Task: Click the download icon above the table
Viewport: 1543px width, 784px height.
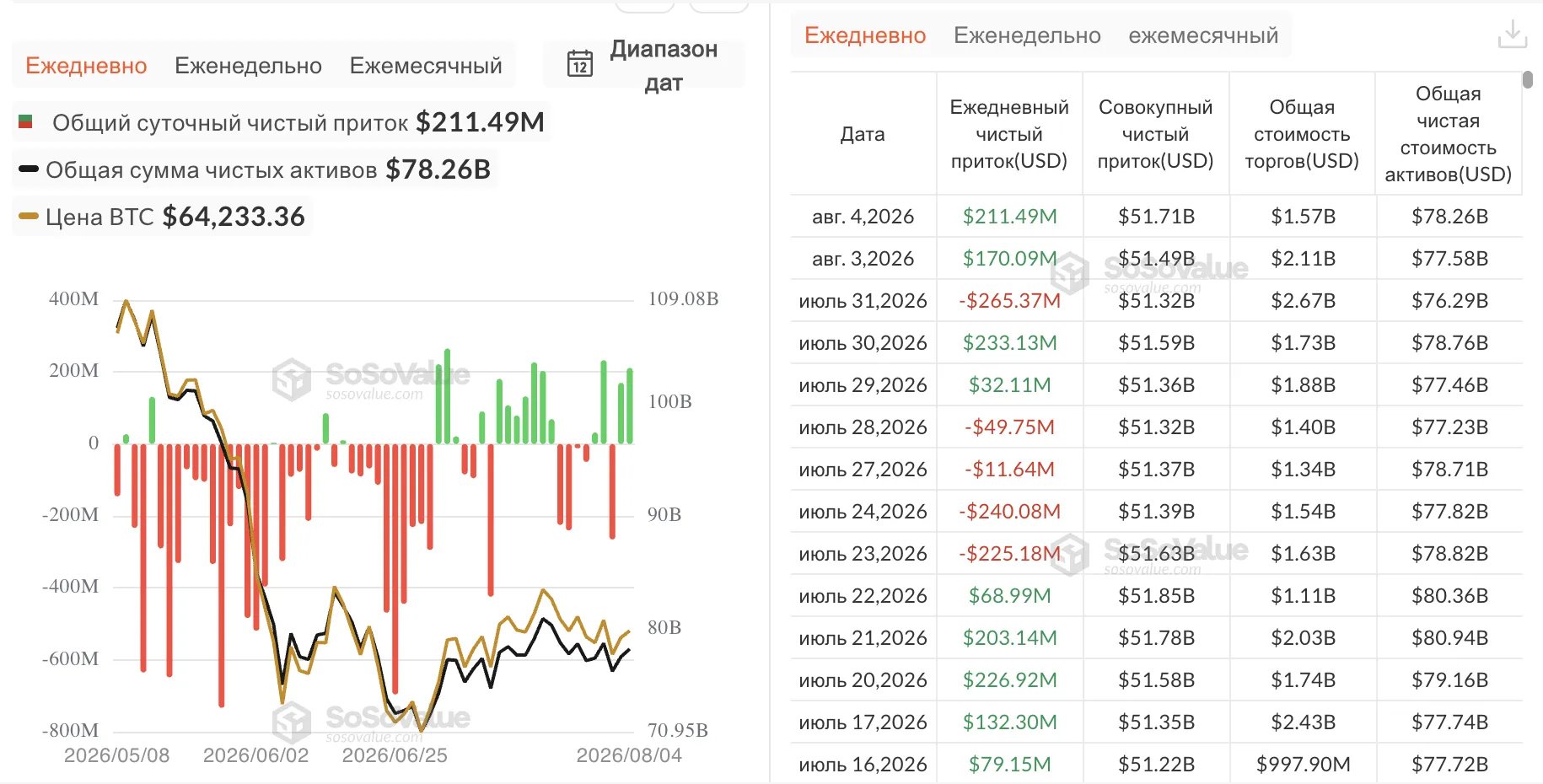Action: click(1512, 34)
